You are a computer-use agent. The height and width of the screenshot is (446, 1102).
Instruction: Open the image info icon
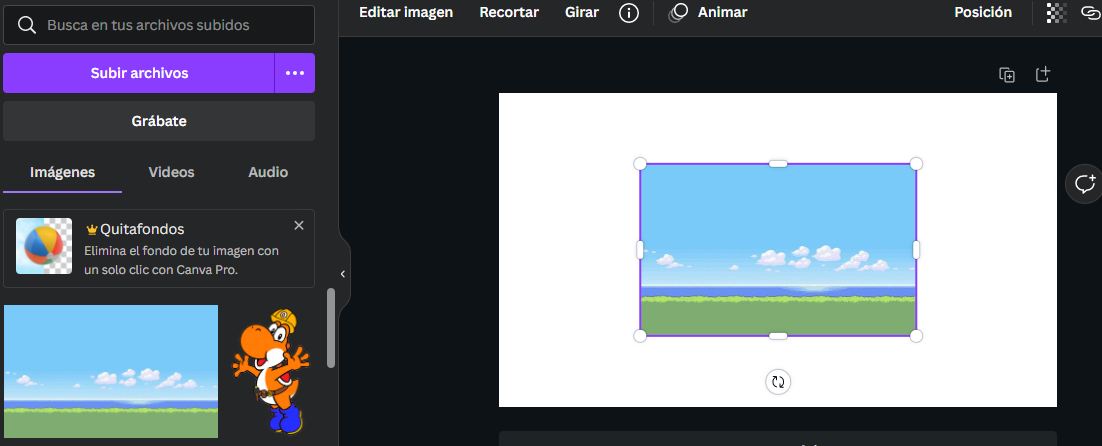click(x=629, y=13)
